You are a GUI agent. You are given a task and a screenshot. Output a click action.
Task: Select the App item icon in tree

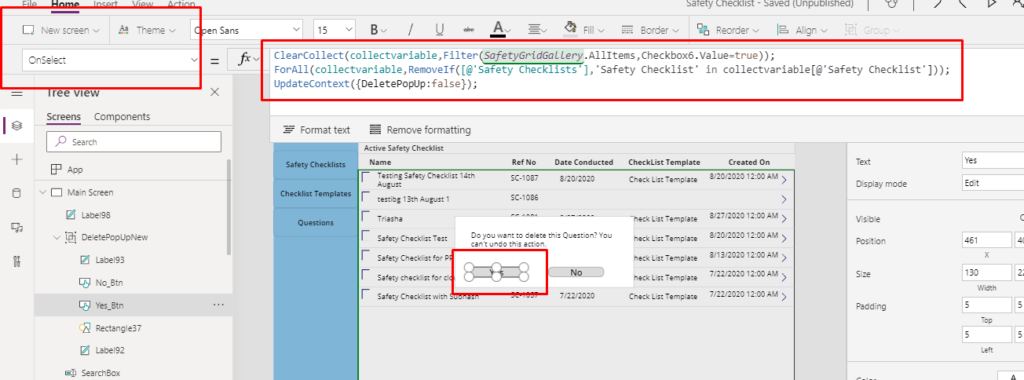[x=56, y=170]
